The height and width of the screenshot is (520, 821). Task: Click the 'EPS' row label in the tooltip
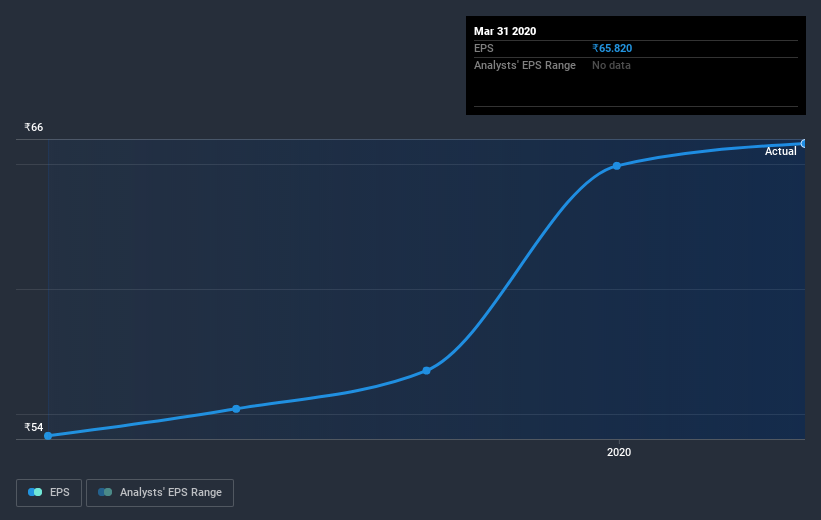pos(483,48)
